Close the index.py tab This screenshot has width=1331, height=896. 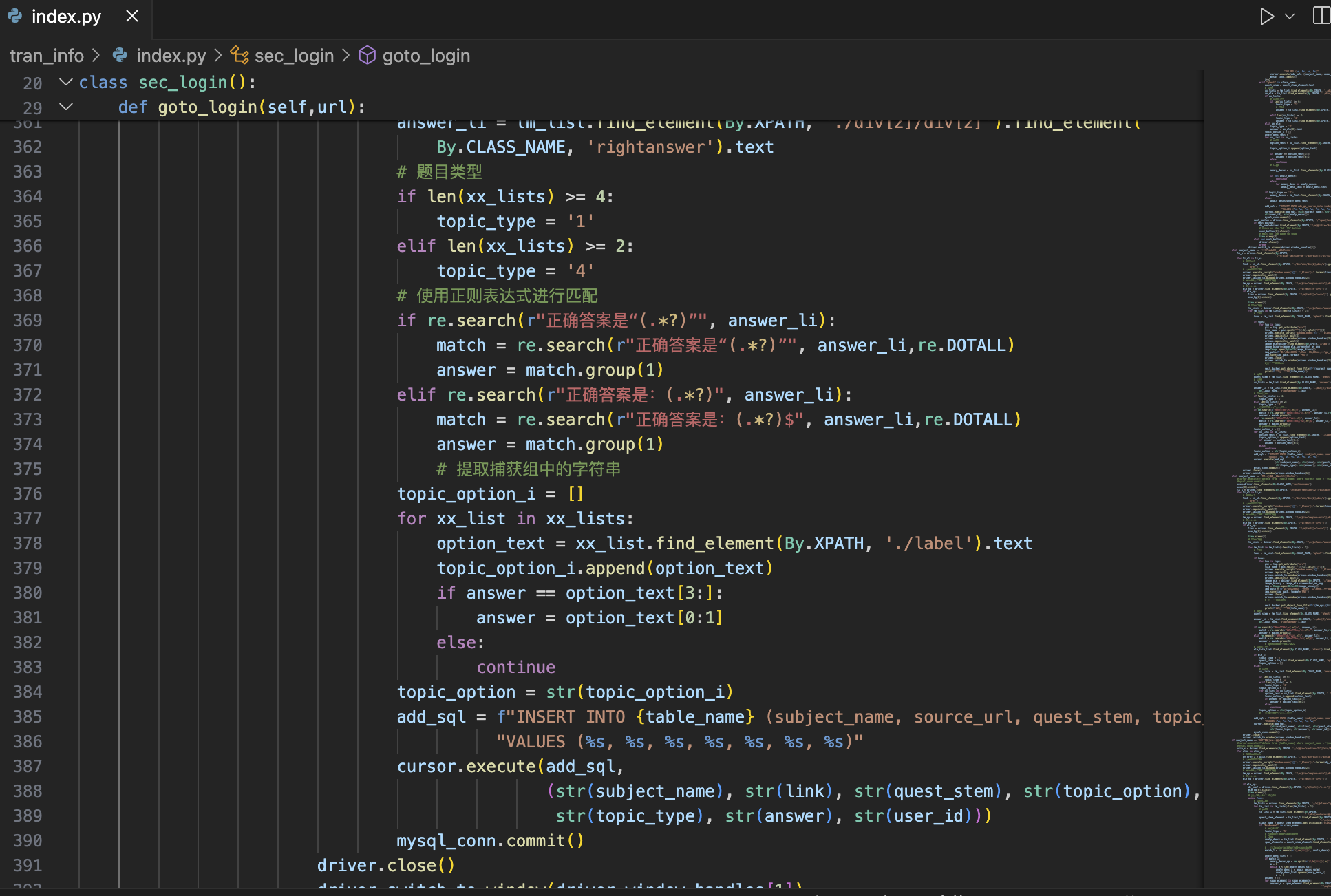click(x=132, y=16)
